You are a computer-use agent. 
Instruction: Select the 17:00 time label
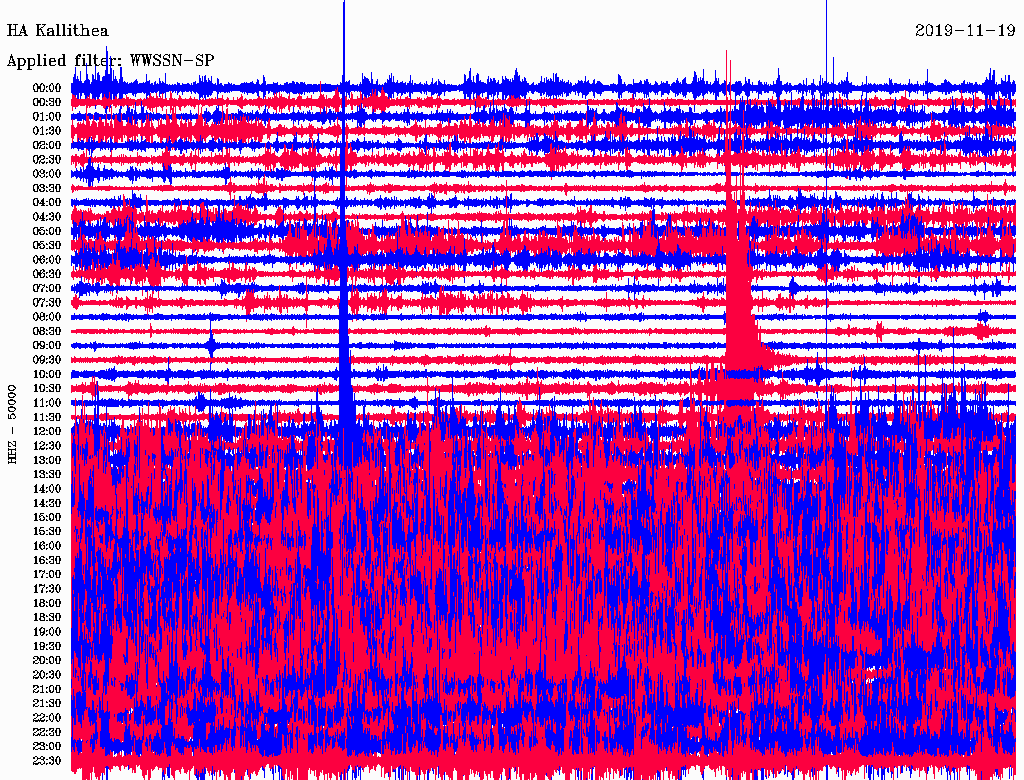click(x=47, y=575)
